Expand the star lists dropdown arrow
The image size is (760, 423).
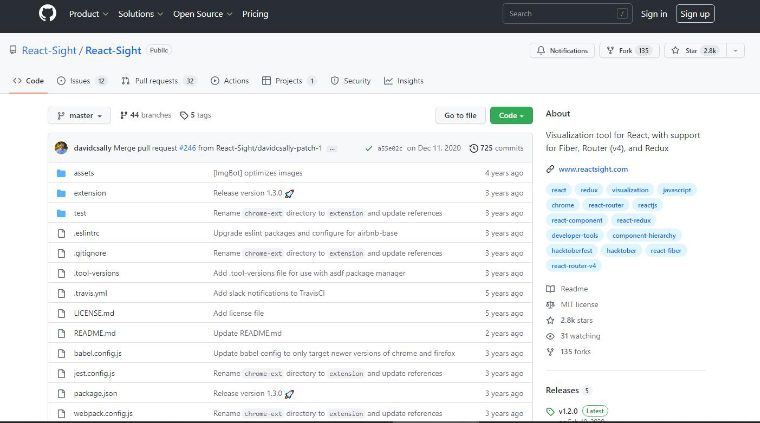click(x=735, y=50)
